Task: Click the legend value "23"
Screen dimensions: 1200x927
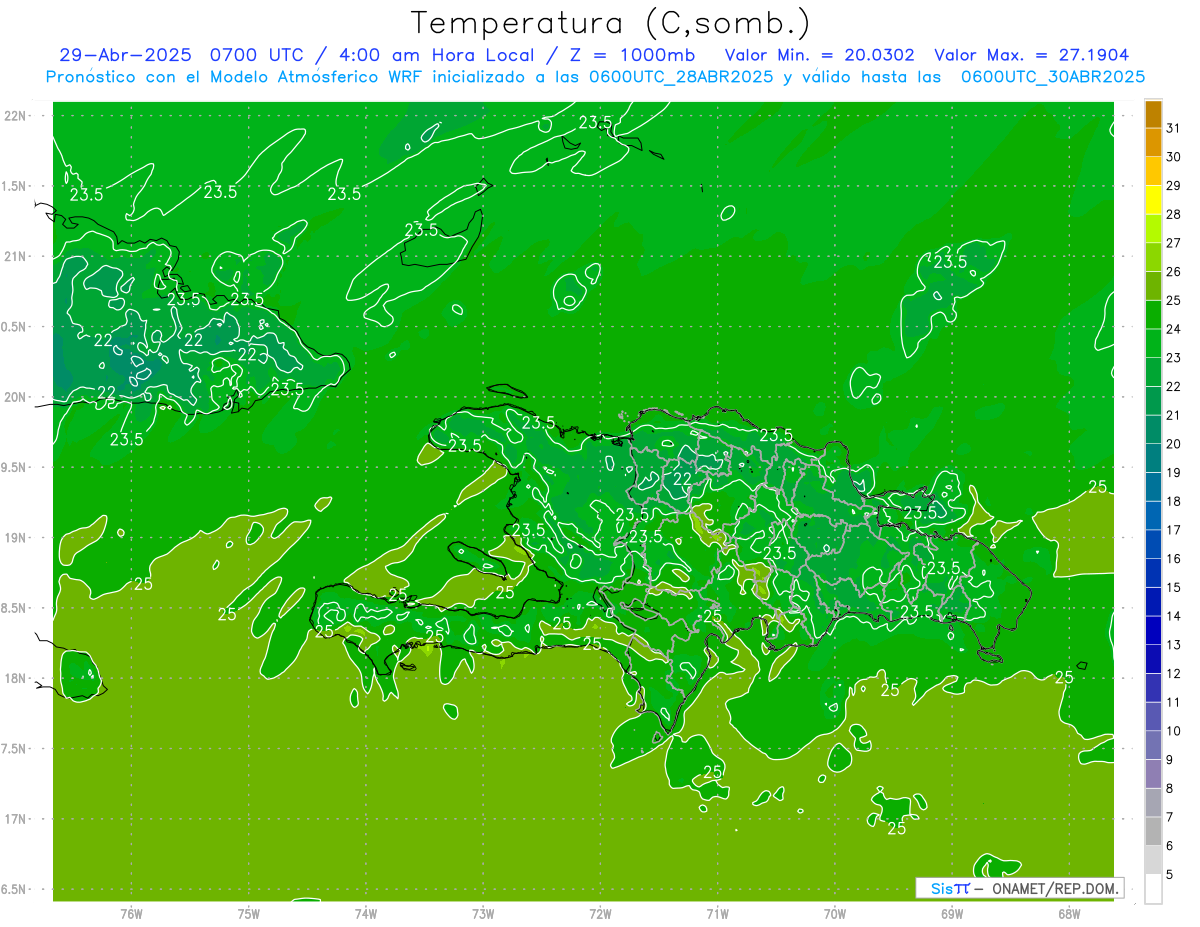Action: tap(1173, 358)
